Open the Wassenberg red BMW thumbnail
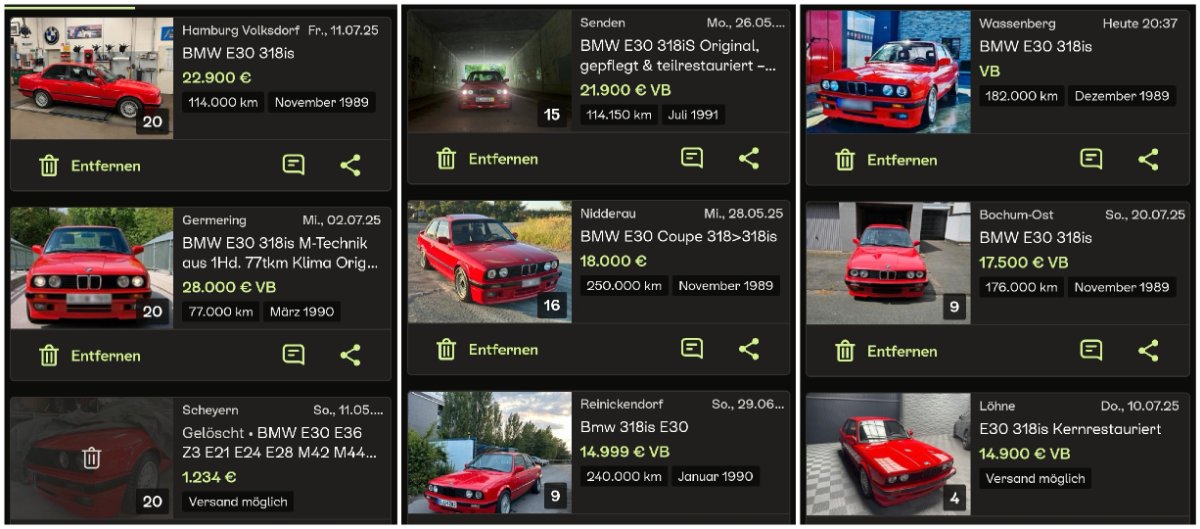This screenshot has width=1200, height=529. pyautogui.click(x=888, y=72)
